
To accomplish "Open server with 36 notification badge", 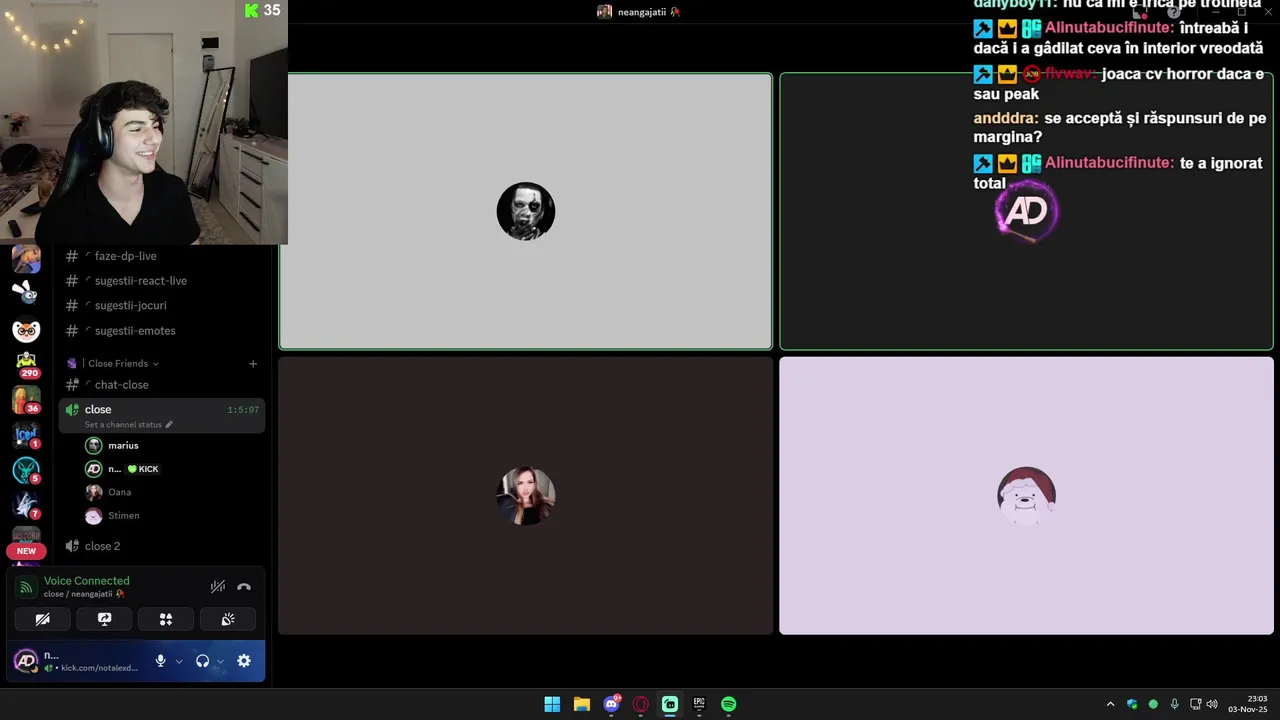I will pos(26,399).
